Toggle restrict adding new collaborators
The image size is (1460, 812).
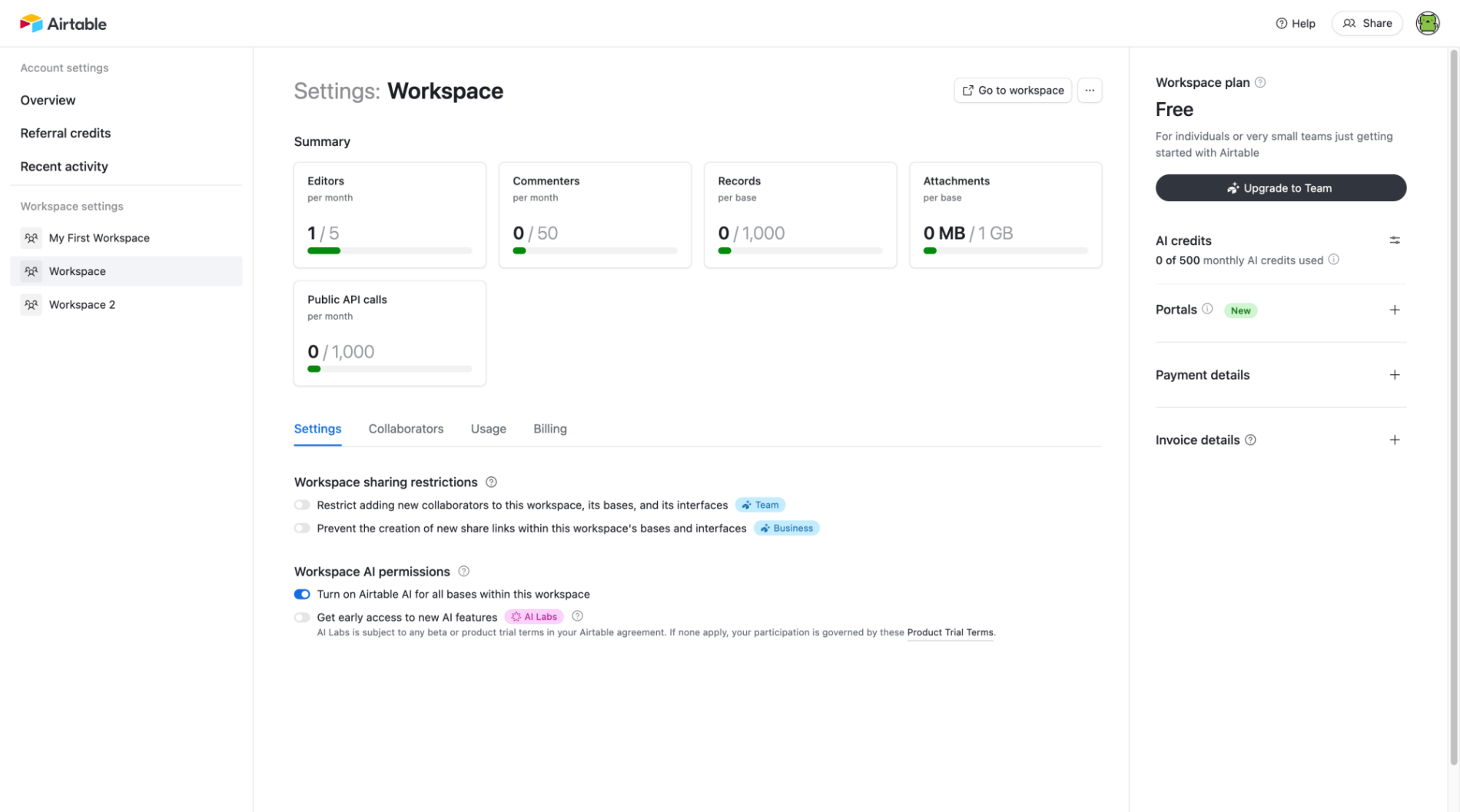point(302,505)
